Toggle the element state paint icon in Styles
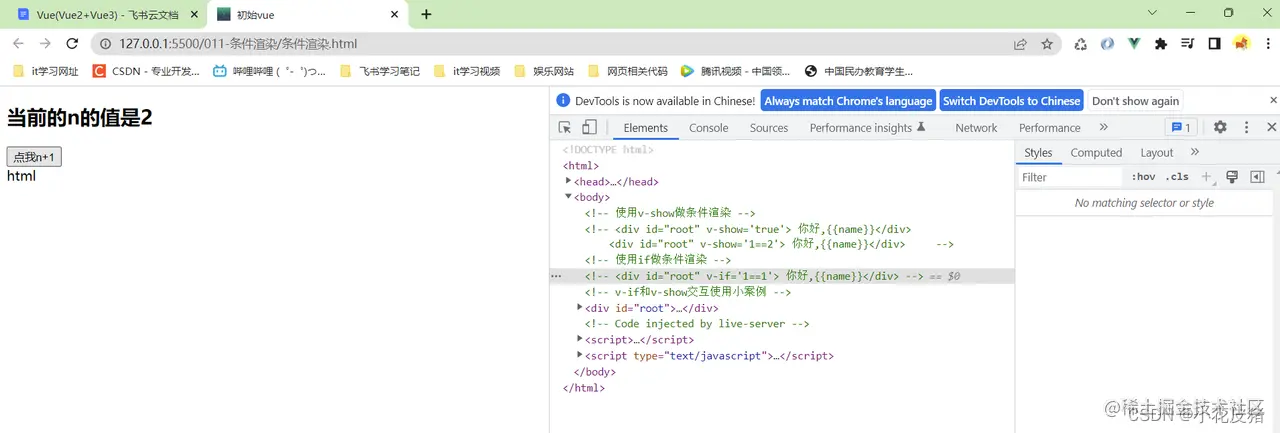Image resolution: width=1280 pixels, height=433 pixels. click(x=1232, y=176)
